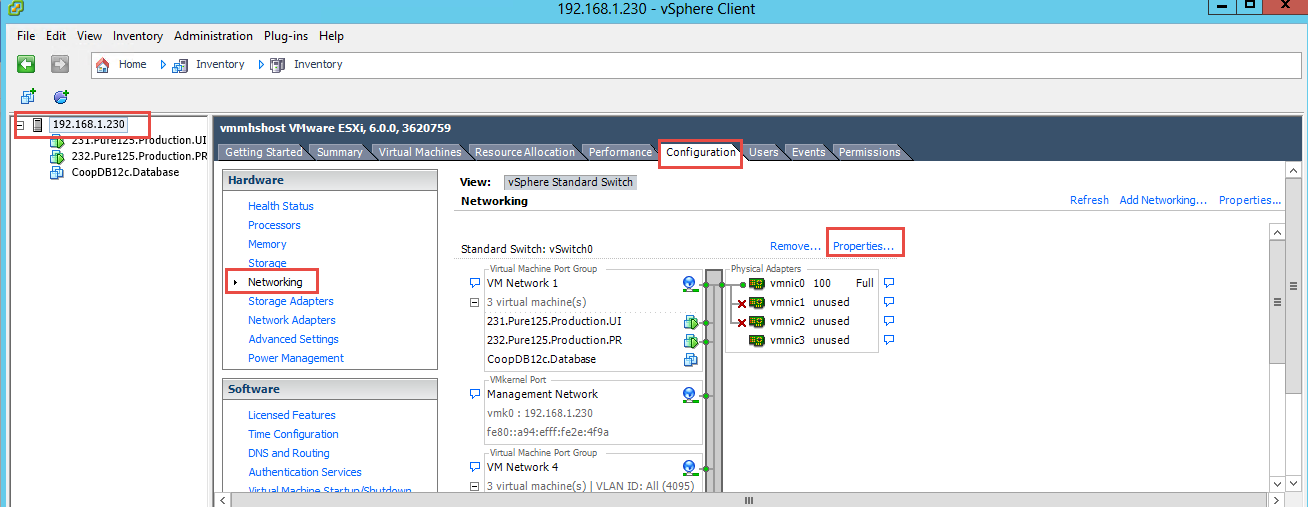Open the File menu
Viewport: 1308px width, 507px height.
pyautogui.click(x=26, y=36)
